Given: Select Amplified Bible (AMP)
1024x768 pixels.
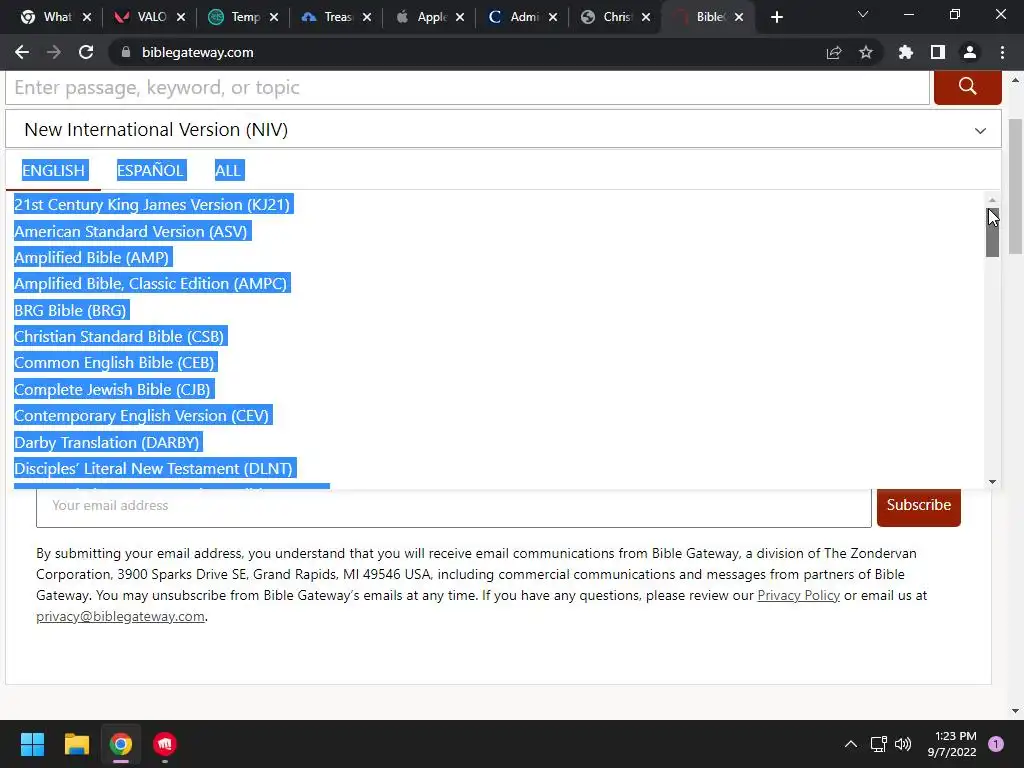Looking at the screenshot, I should pos(91,257).
